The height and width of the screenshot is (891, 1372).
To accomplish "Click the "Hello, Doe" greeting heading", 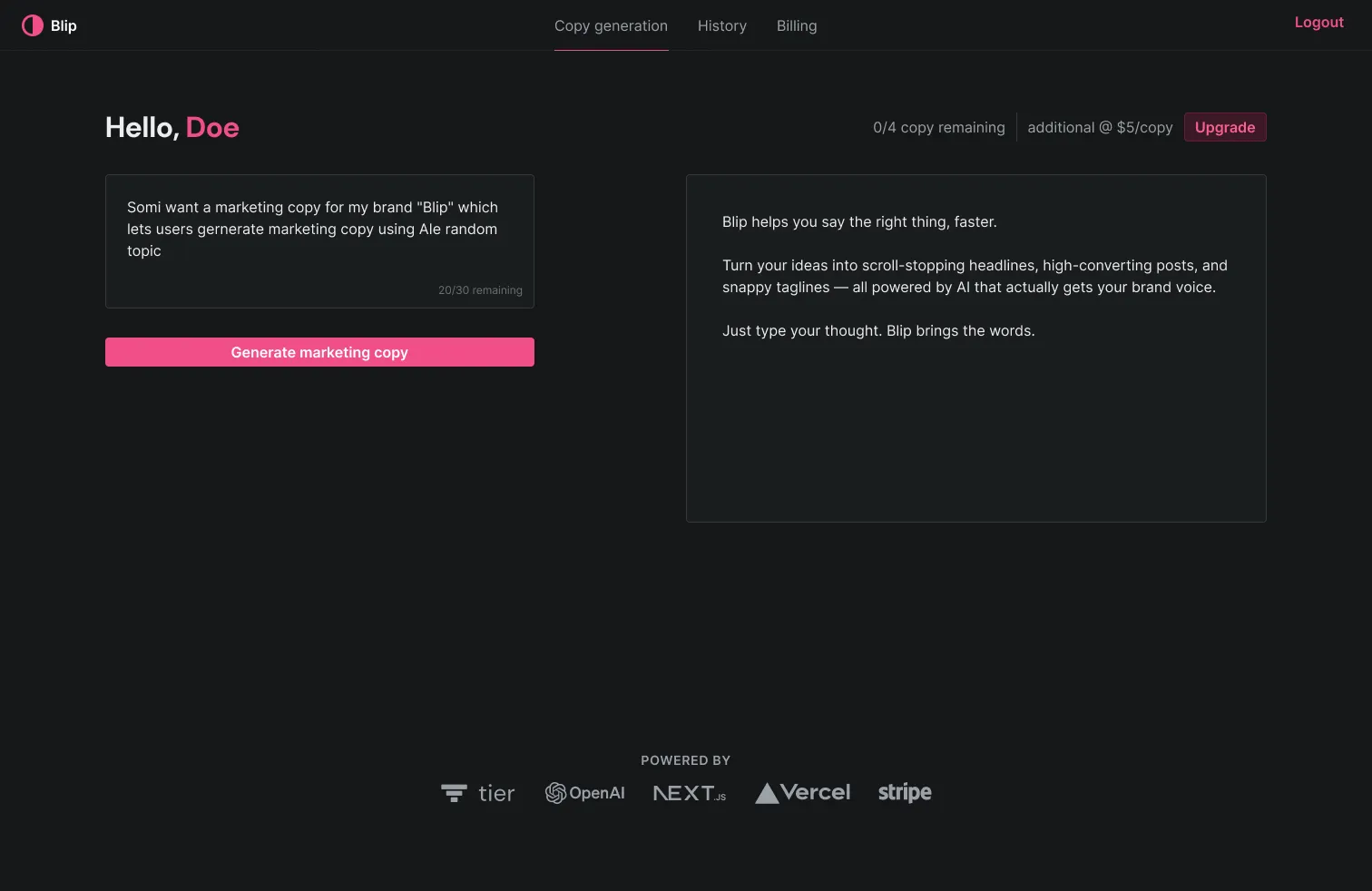I will coord(172,128).
